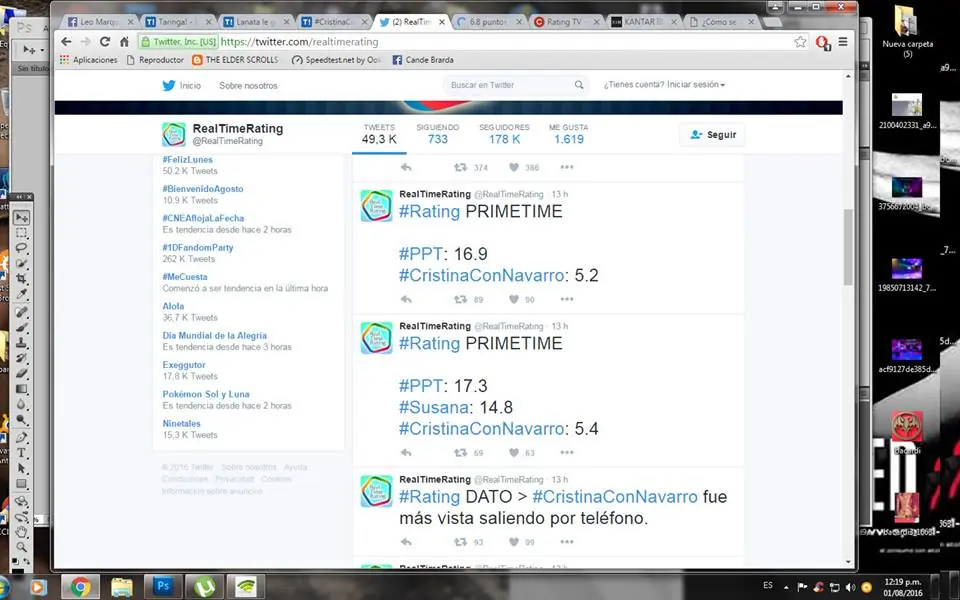Open the Reproductor bookmark
This screenshot has height=600, width=960.
click(x=155, y=60)
